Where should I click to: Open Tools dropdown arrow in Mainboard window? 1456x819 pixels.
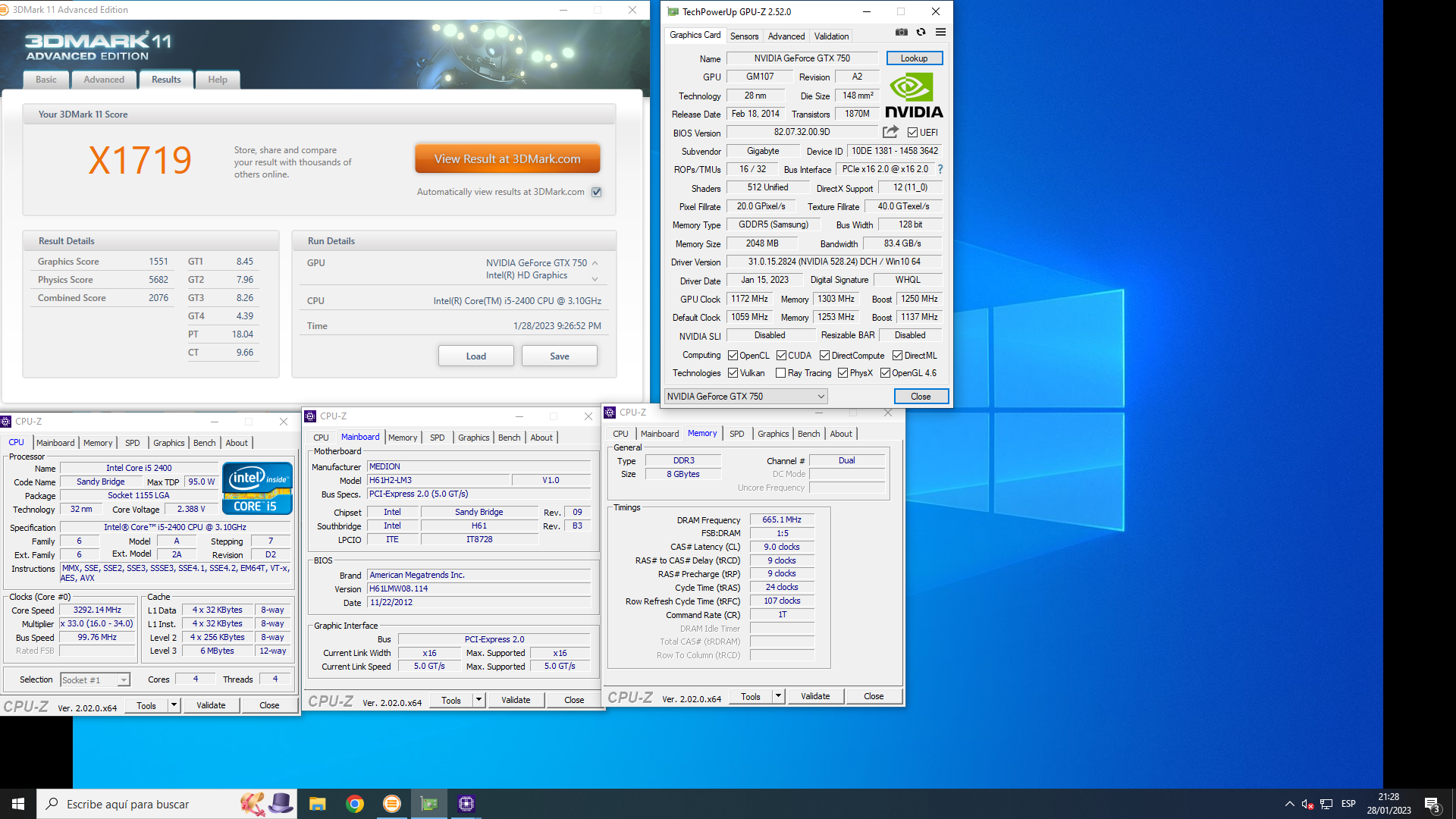point(479,700)
